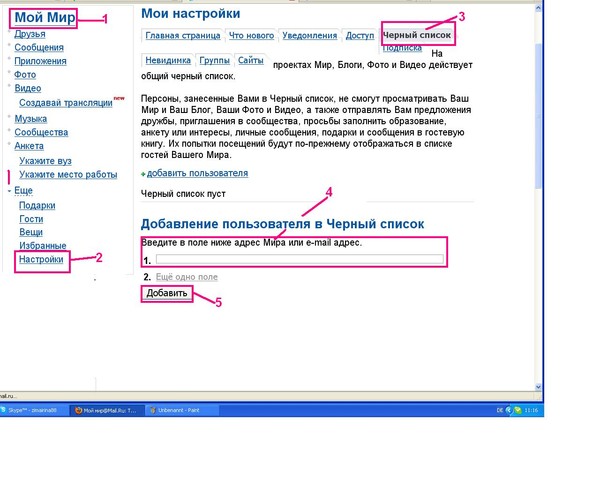Click Укажите место работы link

point(68,175)
